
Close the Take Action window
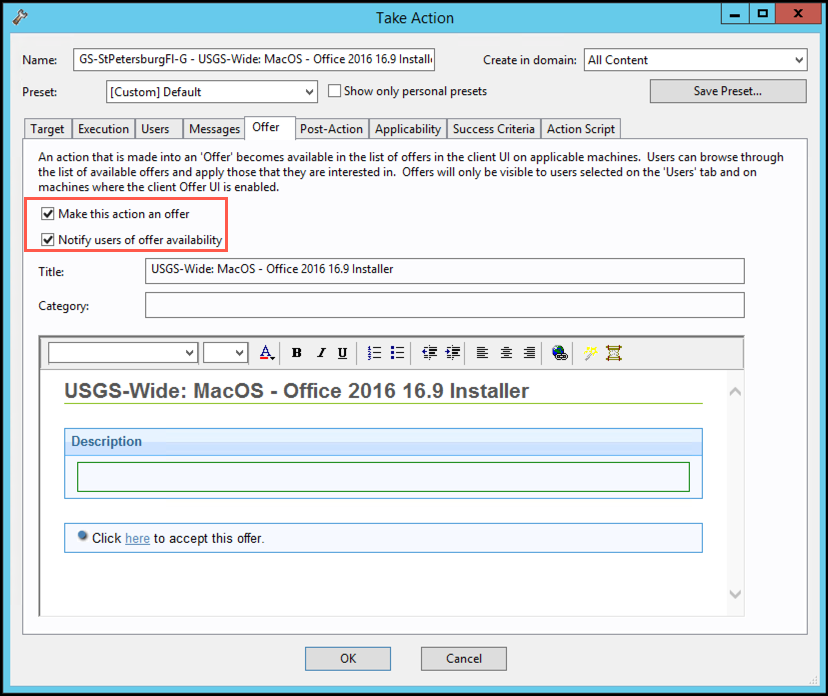click(798, 14)
